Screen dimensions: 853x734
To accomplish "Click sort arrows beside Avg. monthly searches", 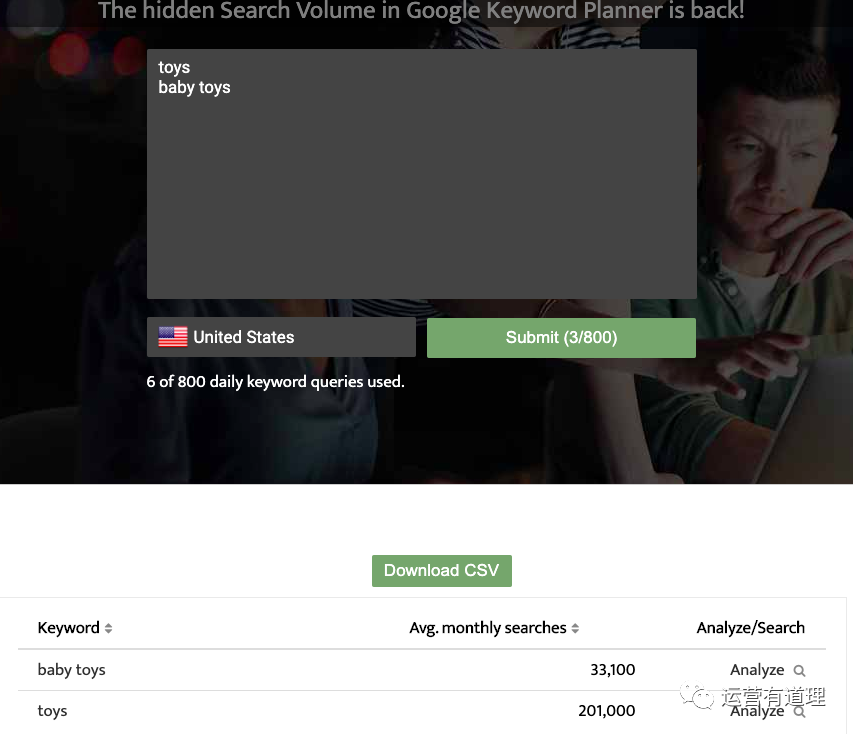I will coord(575,628).
